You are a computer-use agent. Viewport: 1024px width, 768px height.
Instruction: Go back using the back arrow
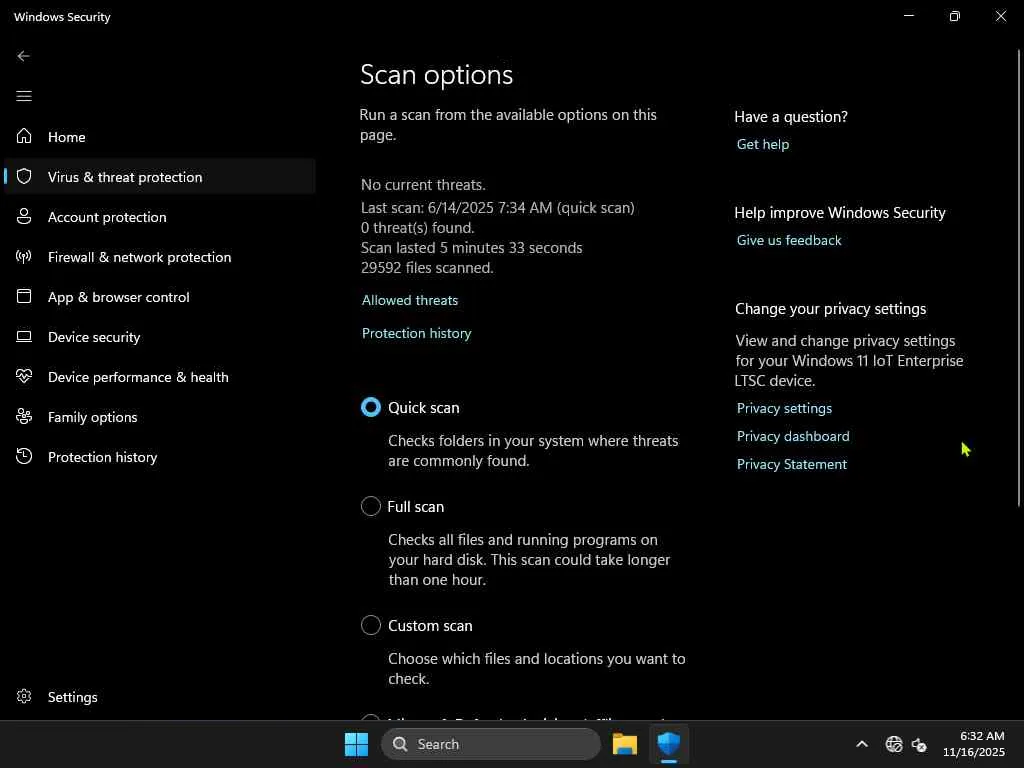click(x=24, y=56)
